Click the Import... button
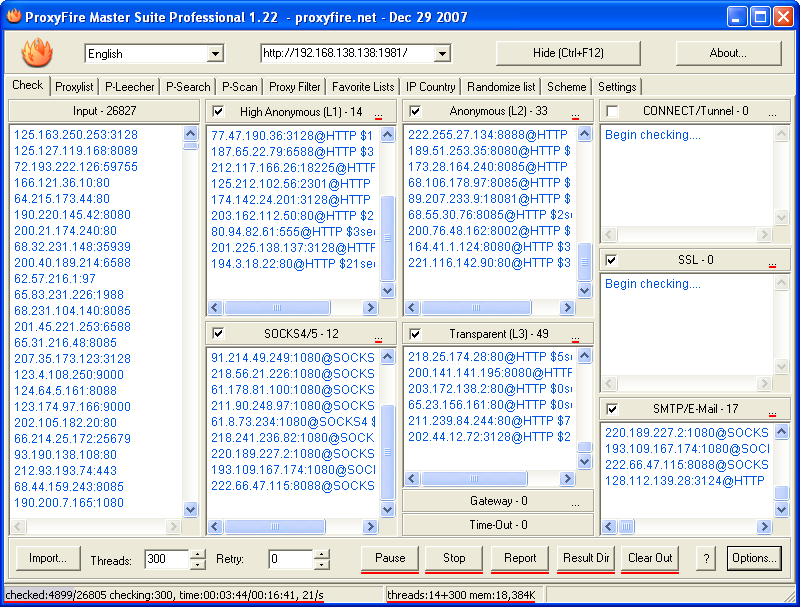 pyautogui.click(x=47, y=558)
